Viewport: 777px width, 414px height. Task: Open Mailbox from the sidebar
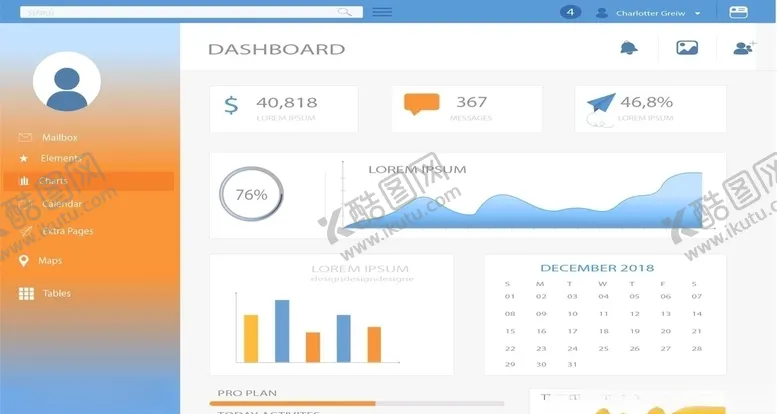pyautogui.click(x=59, y=137)
